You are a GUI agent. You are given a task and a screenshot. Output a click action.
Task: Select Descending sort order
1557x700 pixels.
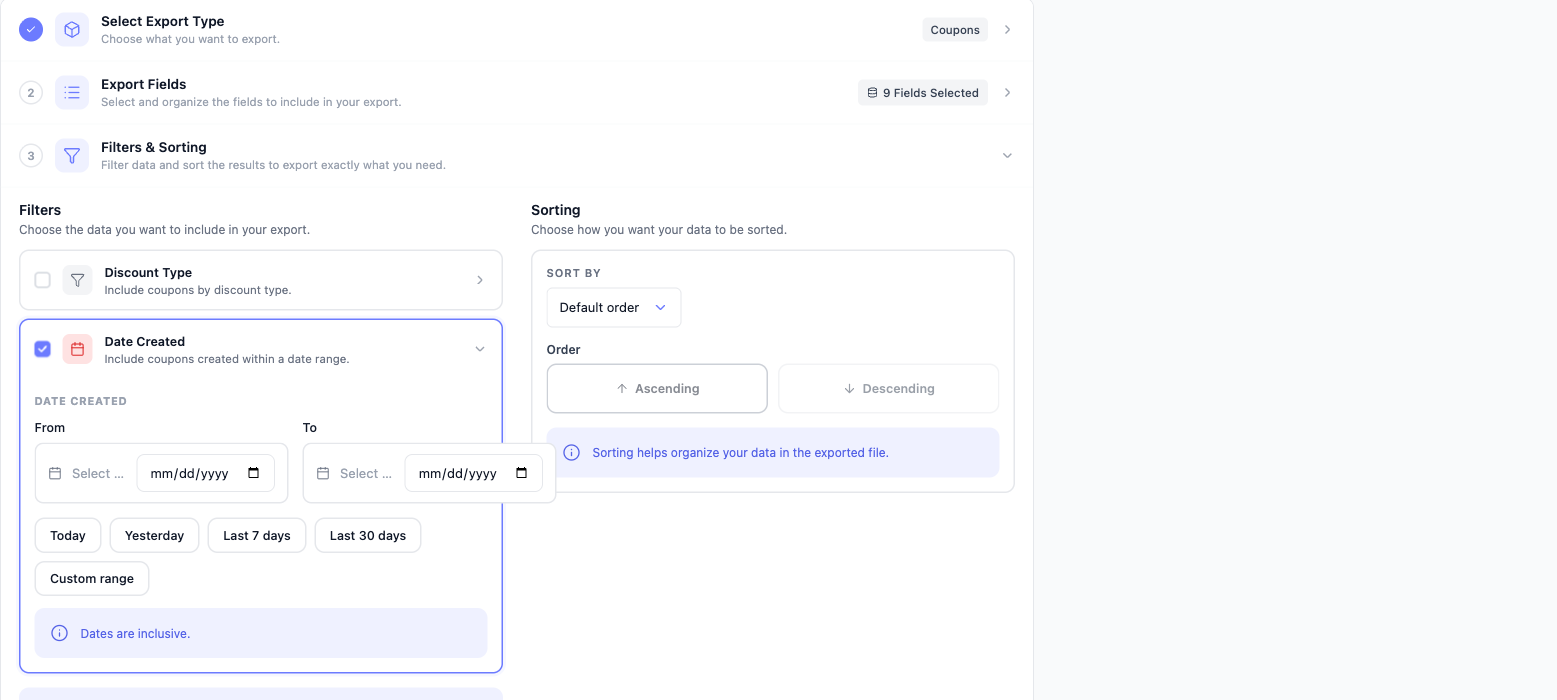click(888, 388)
